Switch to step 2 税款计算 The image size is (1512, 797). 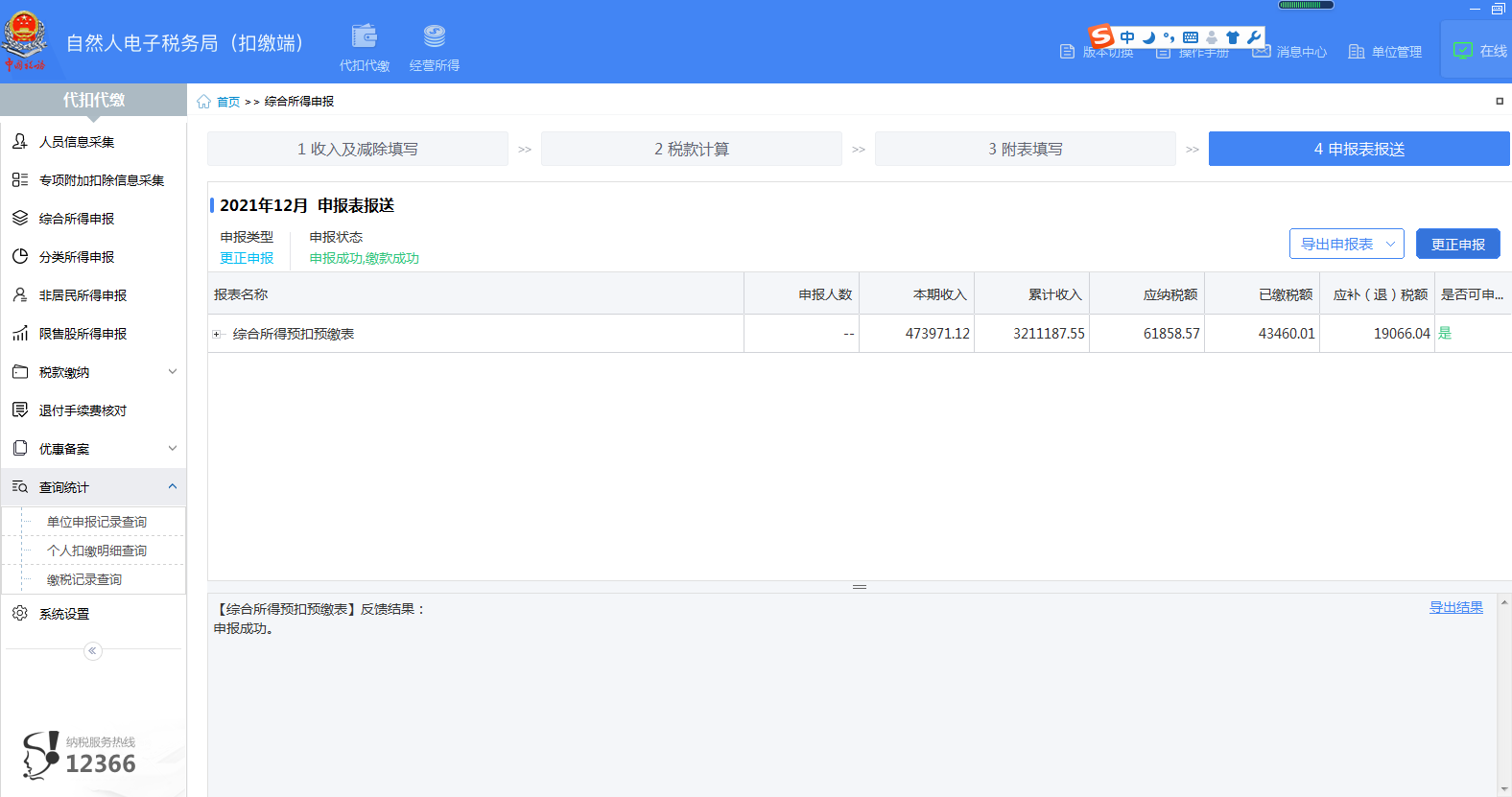point(691,150)
